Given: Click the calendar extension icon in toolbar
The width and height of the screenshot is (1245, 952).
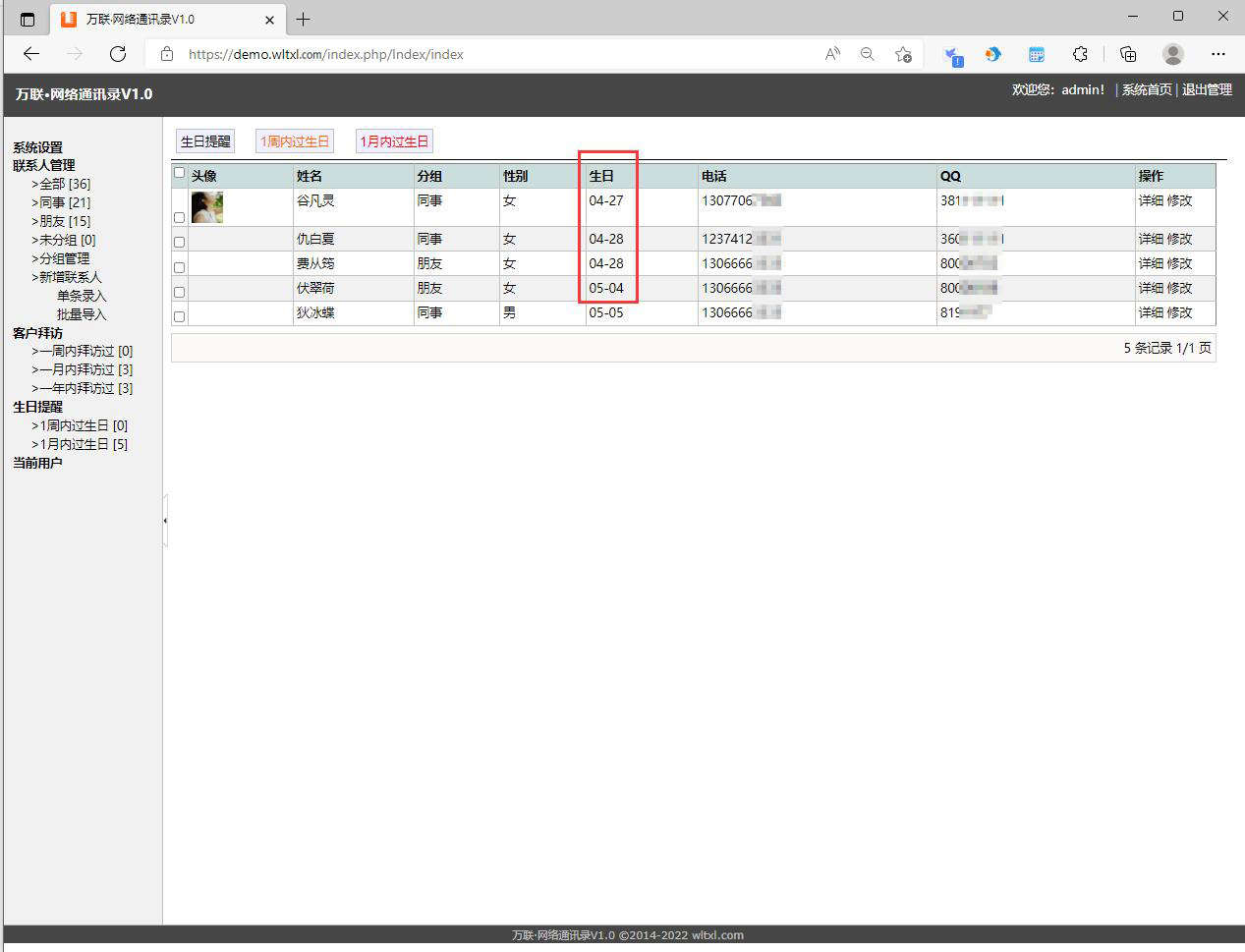Looking at the screenshot, I should click(1037, 54).
